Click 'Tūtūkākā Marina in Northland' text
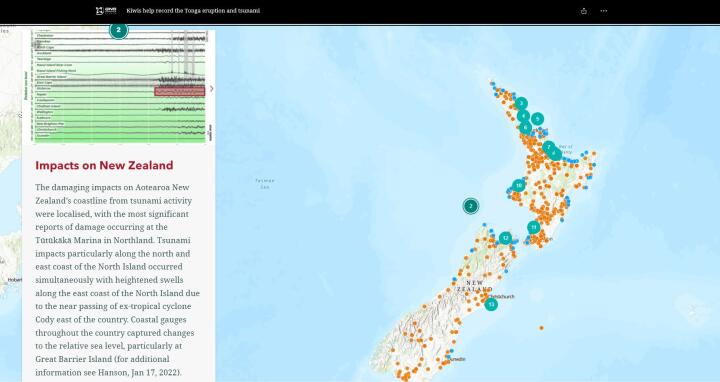720x382 pixels. click(94, 240)
